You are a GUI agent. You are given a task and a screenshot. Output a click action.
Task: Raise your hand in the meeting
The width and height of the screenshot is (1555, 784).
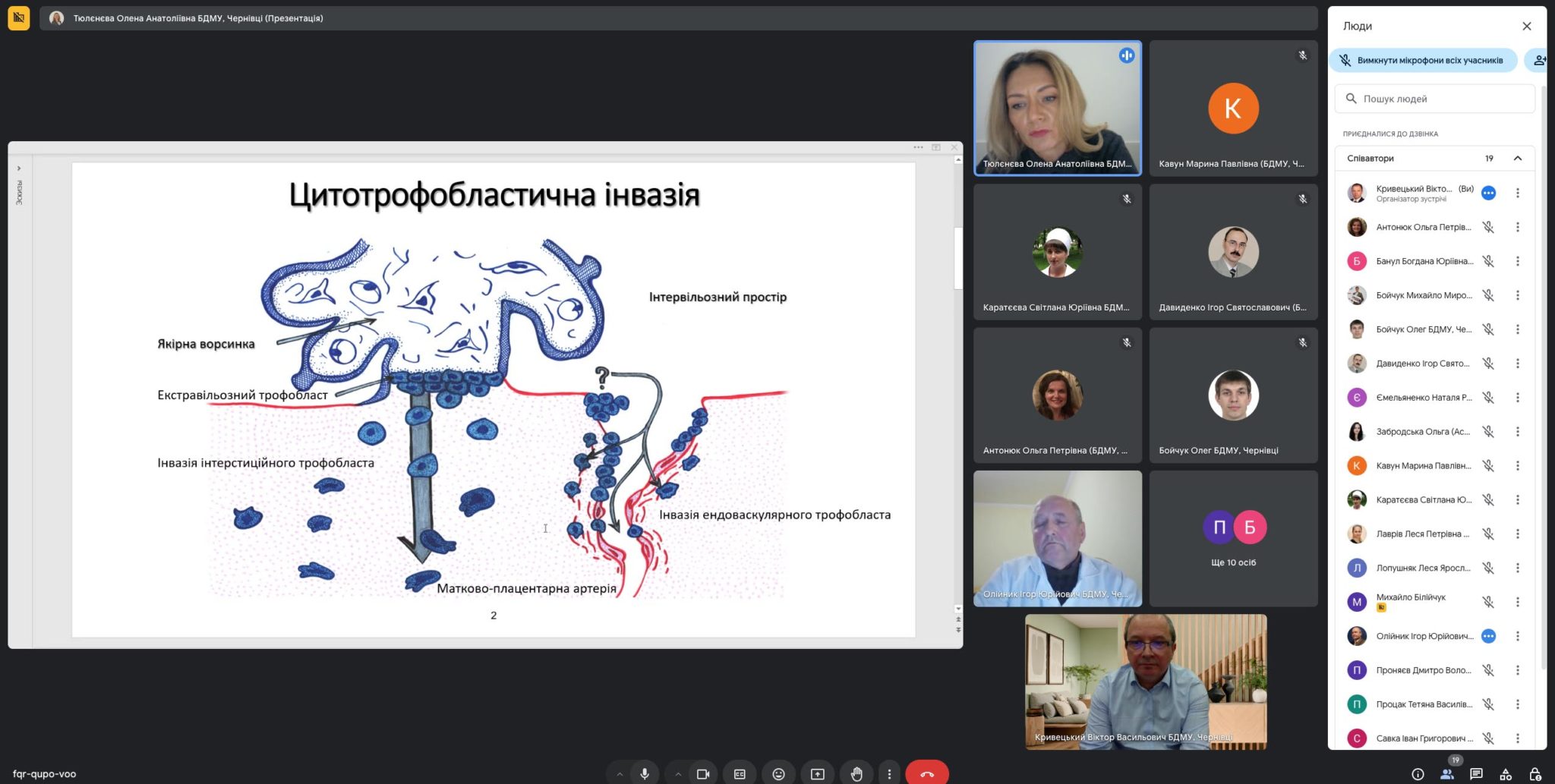[x=856, y=774]
